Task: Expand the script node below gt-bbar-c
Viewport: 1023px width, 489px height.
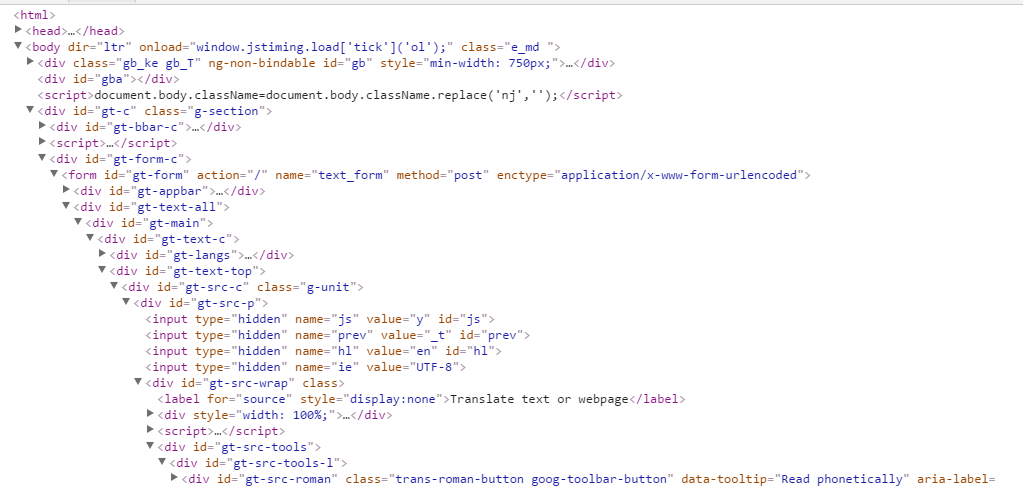Action: coord(42,142)
